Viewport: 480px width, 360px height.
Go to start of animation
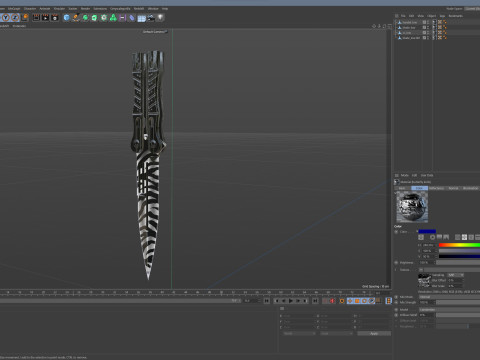pyautogui.click(x=267, y=301)
